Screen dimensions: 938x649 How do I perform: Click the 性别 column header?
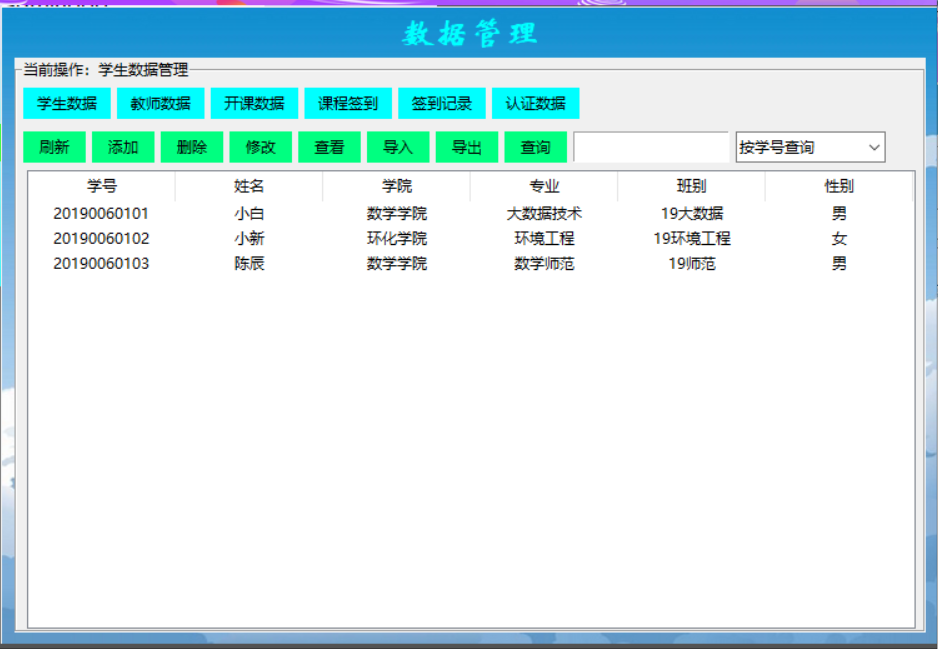839,186
